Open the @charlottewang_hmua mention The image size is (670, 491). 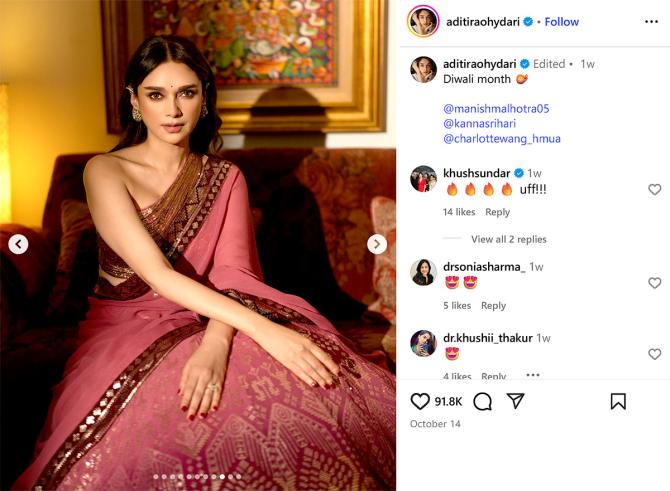click(x=502, y=138)
